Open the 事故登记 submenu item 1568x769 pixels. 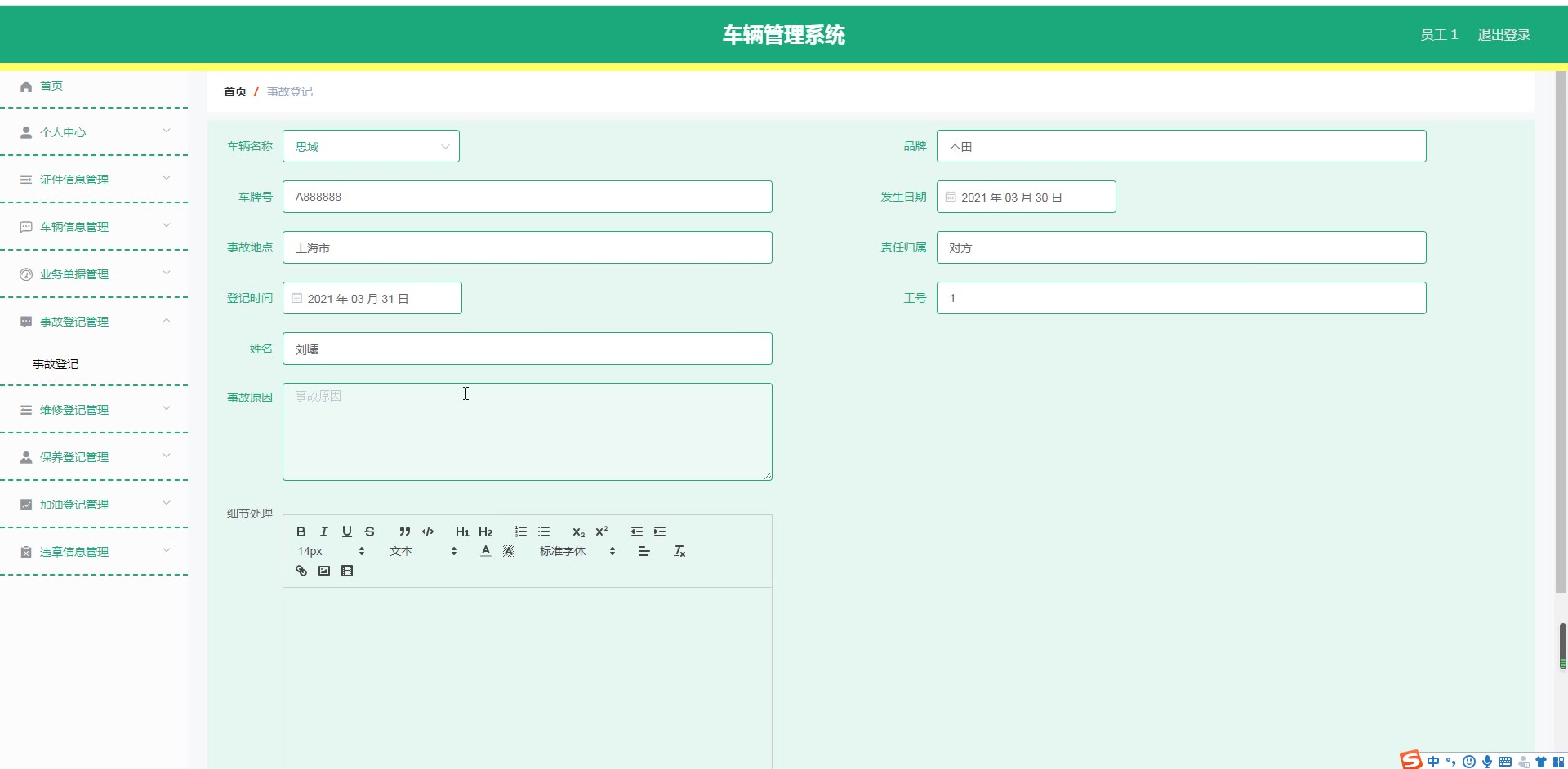click(x=56, y=364)
